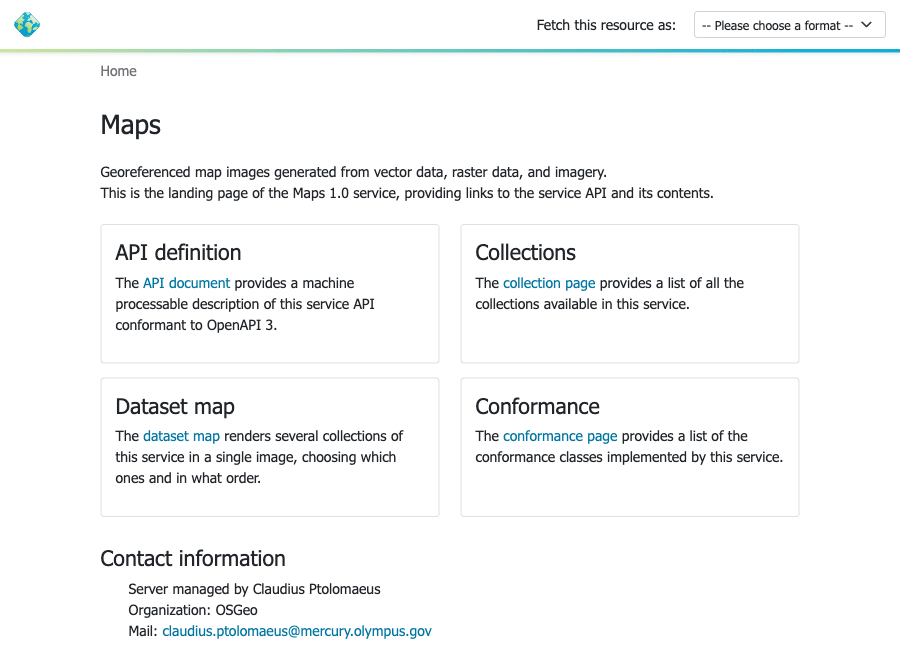Screen dimensions: 900x660
Task: Click the 'Fetch this resource as:' label
Action: click(606, 25)
